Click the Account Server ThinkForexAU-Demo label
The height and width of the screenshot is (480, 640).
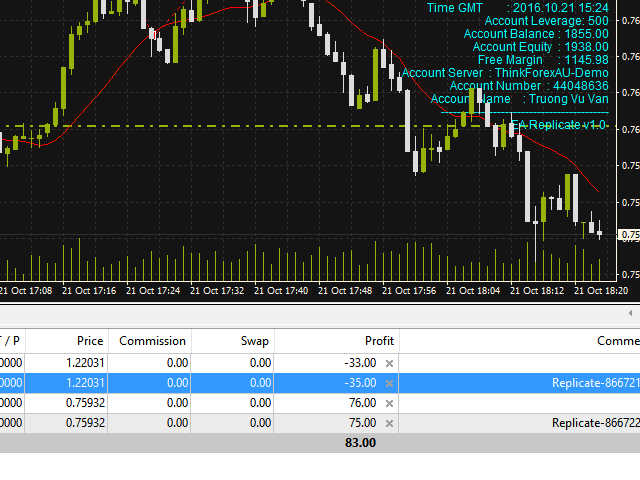[x=505, y=73]
